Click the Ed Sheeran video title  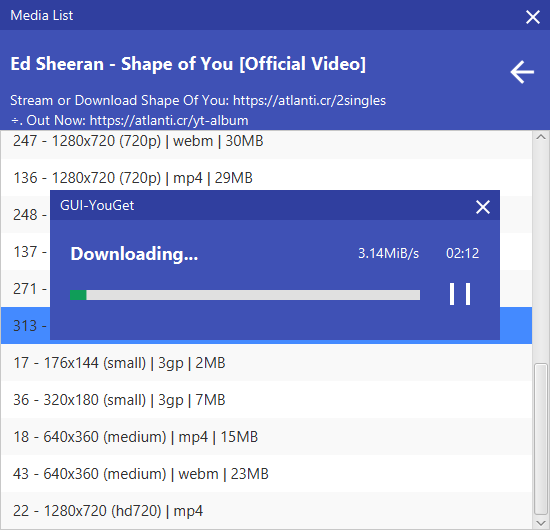point(188,64)
